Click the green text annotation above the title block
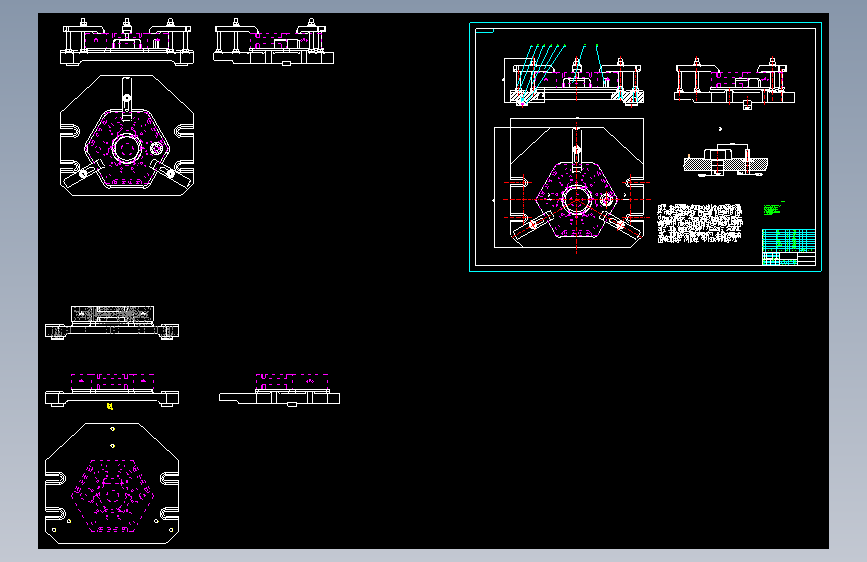The height and width of the screenshot is (562, 867). [x=772, y=209]
